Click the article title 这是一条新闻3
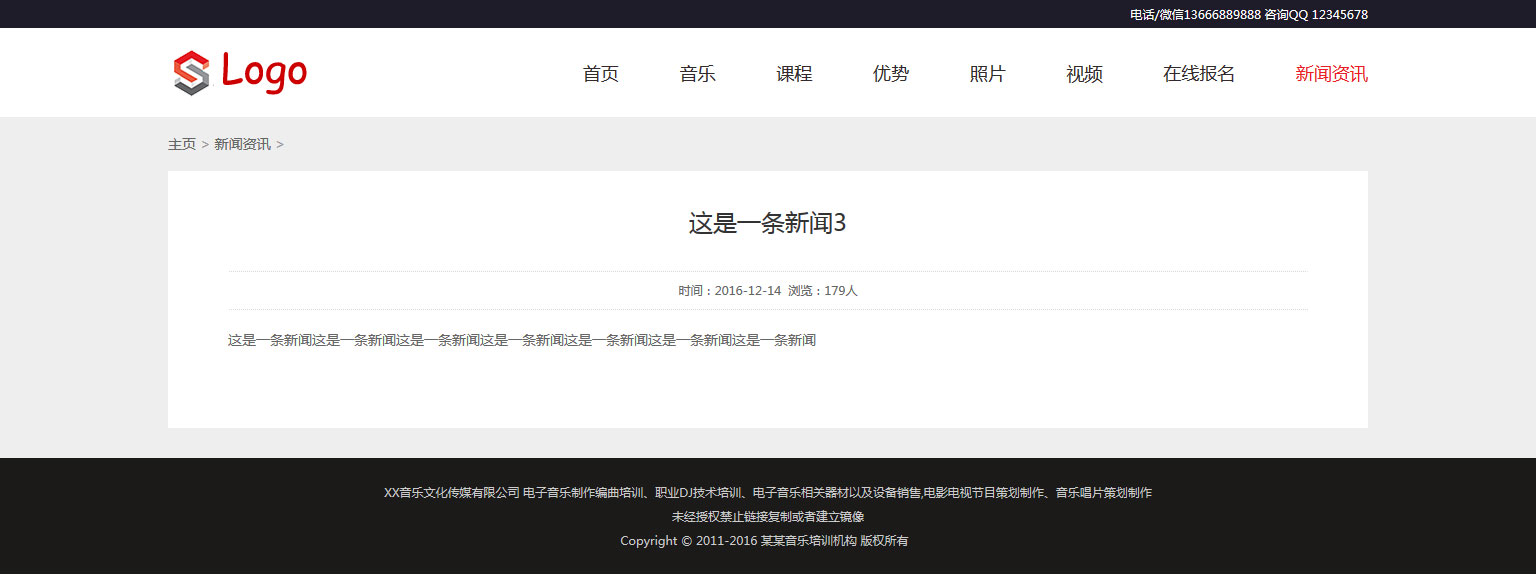This screenshot has width=1536, height=577. pos(767,223)
